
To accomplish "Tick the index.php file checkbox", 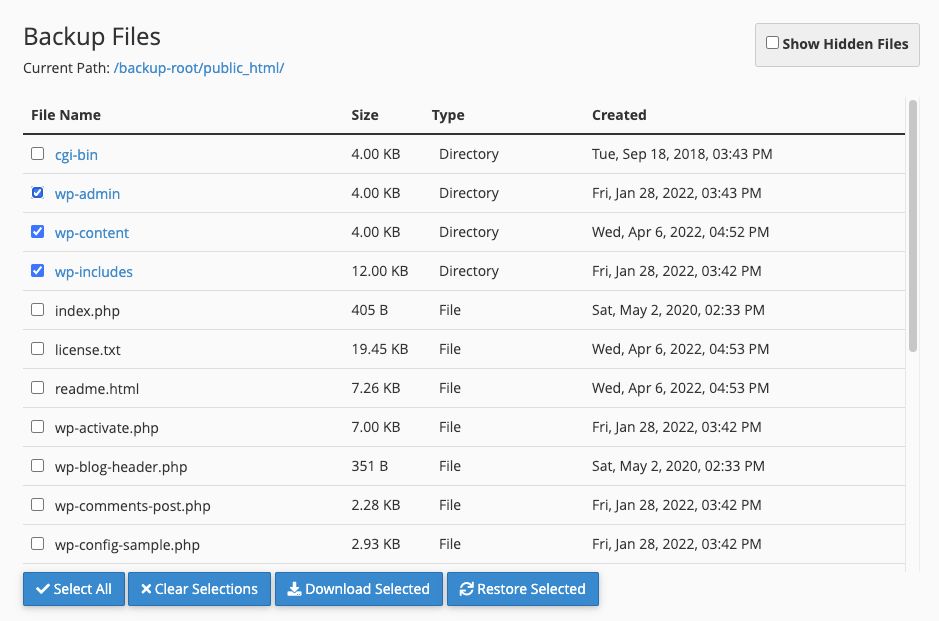I will 38,310.
